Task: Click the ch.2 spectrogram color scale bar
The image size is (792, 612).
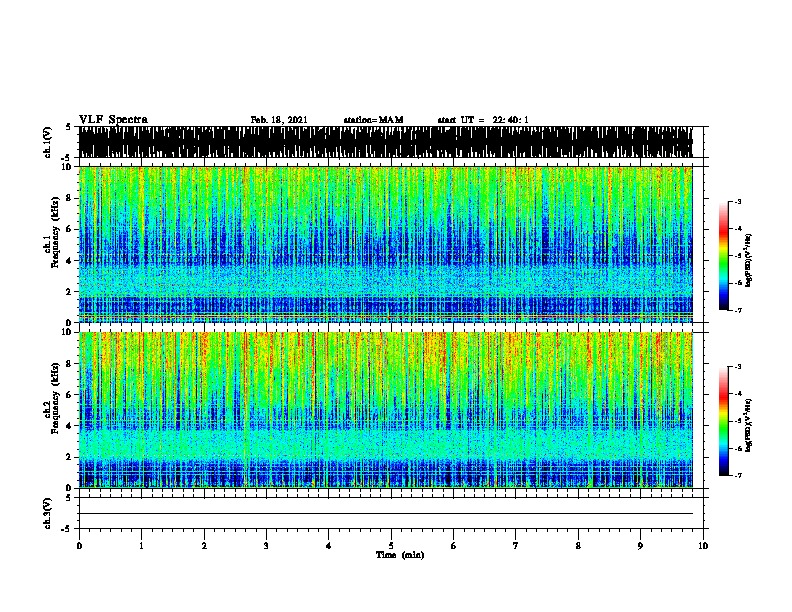Action: 723,421
